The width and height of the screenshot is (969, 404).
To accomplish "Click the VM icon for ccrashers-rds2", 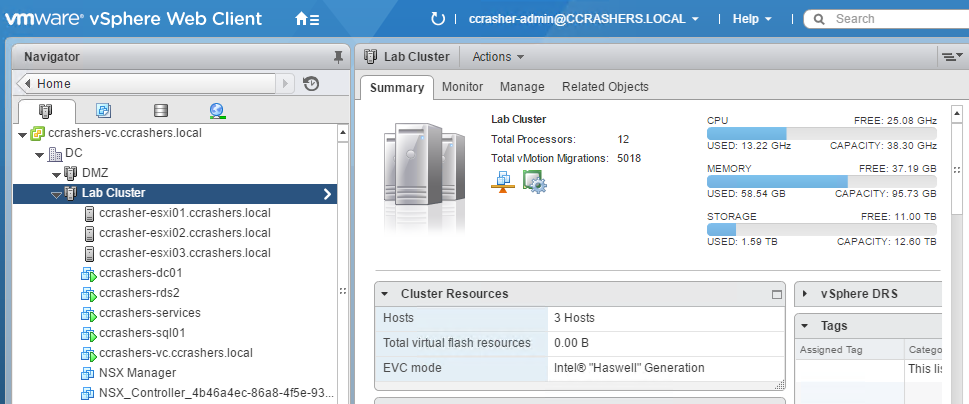I will pyautogui.click(x=88, y=293).
